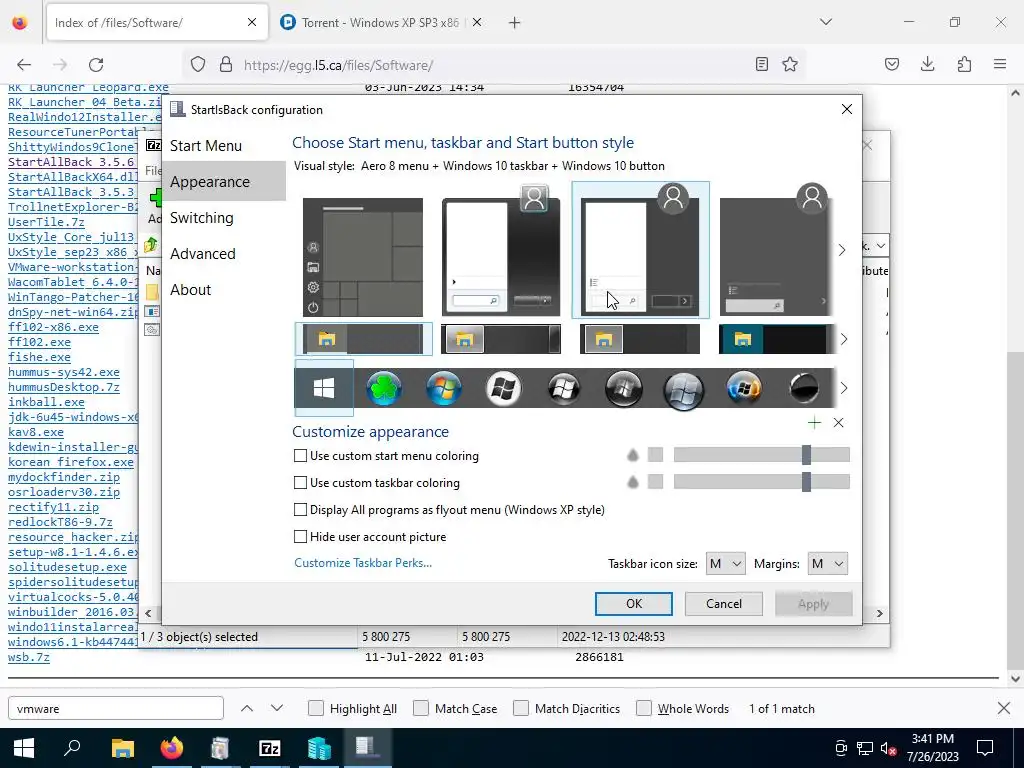The height and width of the screenshot is (768, 1024).
Task: Open Windows Start button on taskbar
Action: tap(24, 748)
